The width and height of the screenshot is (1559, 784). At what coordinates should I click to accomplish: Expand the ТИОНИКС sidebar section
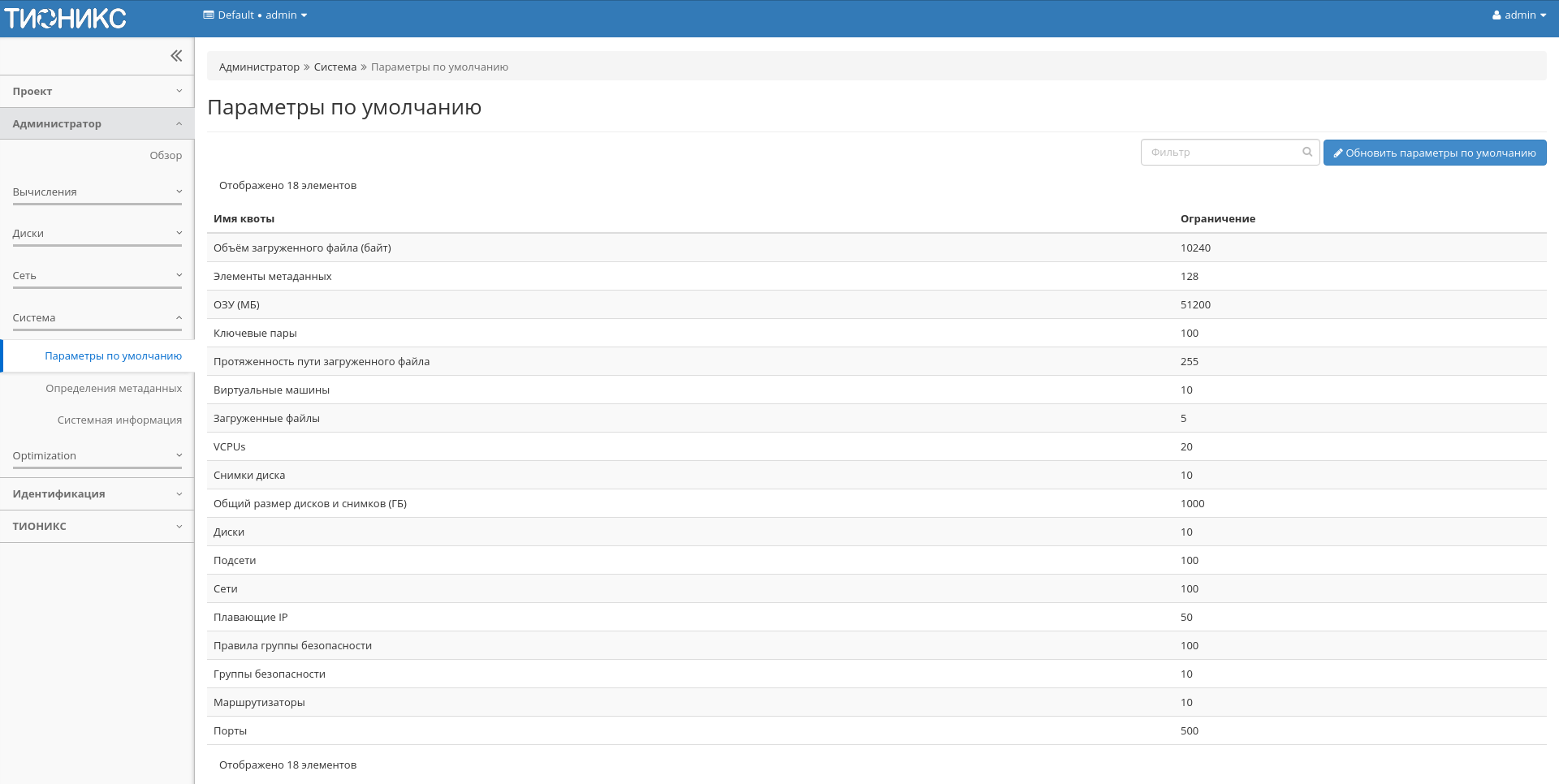pos(97,527)
